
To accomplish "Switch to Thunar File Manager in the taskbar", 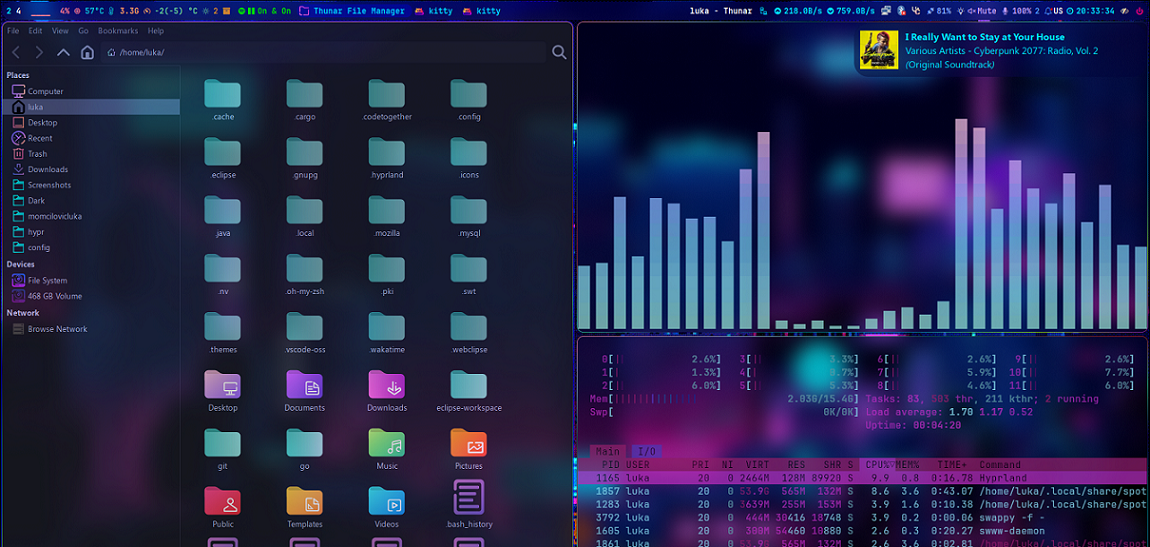I will tap(358, 11).
